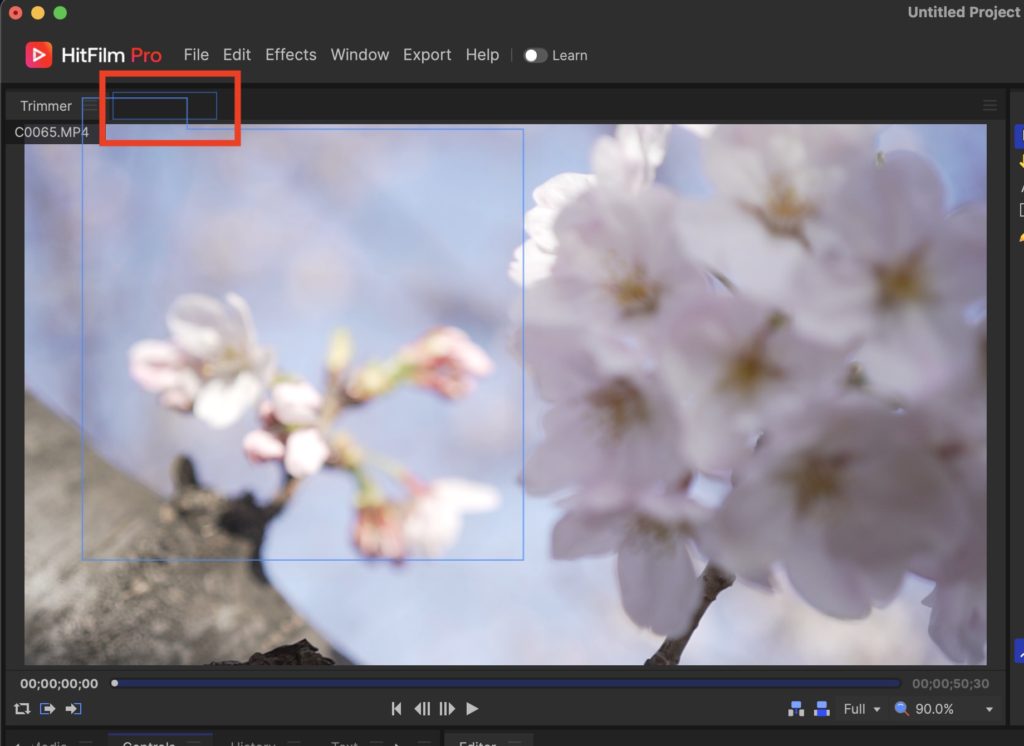This screenshot has width=1024, height=746.
Task: Click the duration timecode 00;00;50;30
Action: click(x=950, y=684)
